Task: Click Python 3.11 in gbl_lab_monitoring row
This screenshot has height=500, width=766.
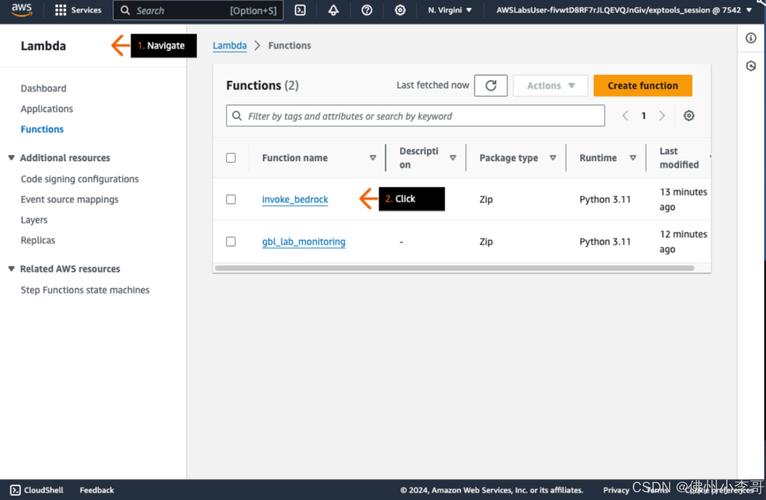Action: click(x=605, y=241)
